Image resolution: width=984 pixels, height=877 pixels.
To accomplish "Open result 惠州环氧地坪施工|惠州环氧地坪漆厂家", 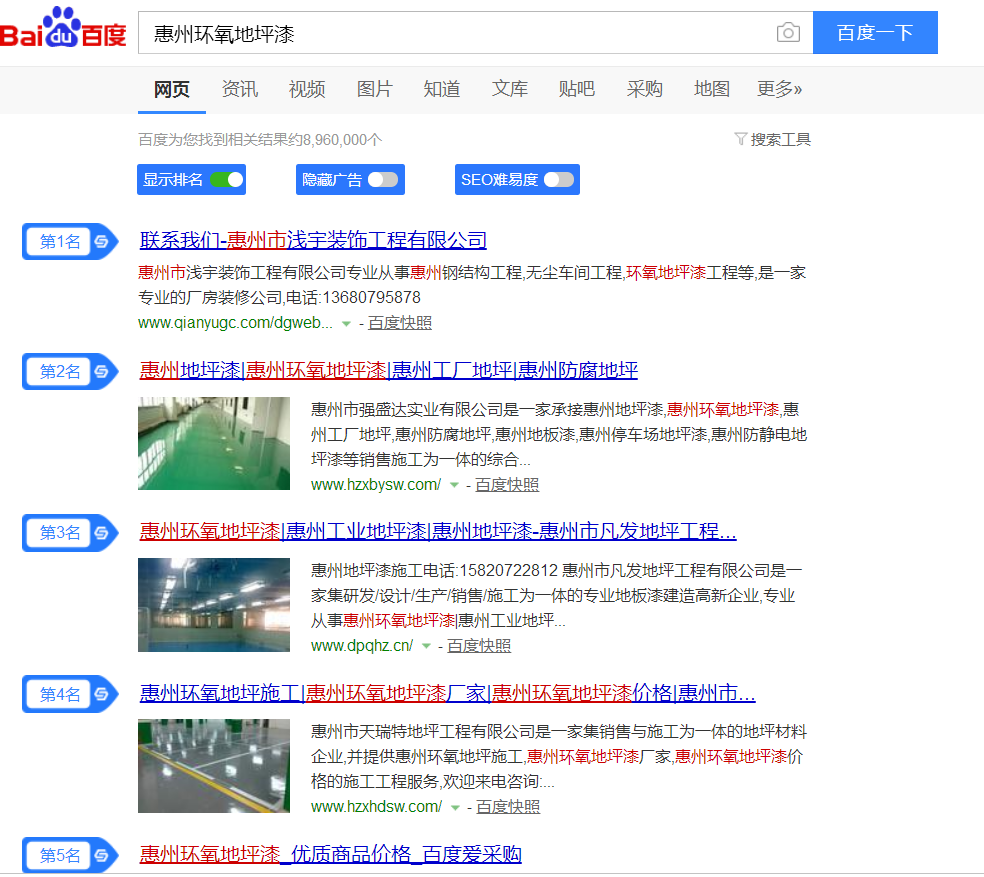I will tap(447, 693).
